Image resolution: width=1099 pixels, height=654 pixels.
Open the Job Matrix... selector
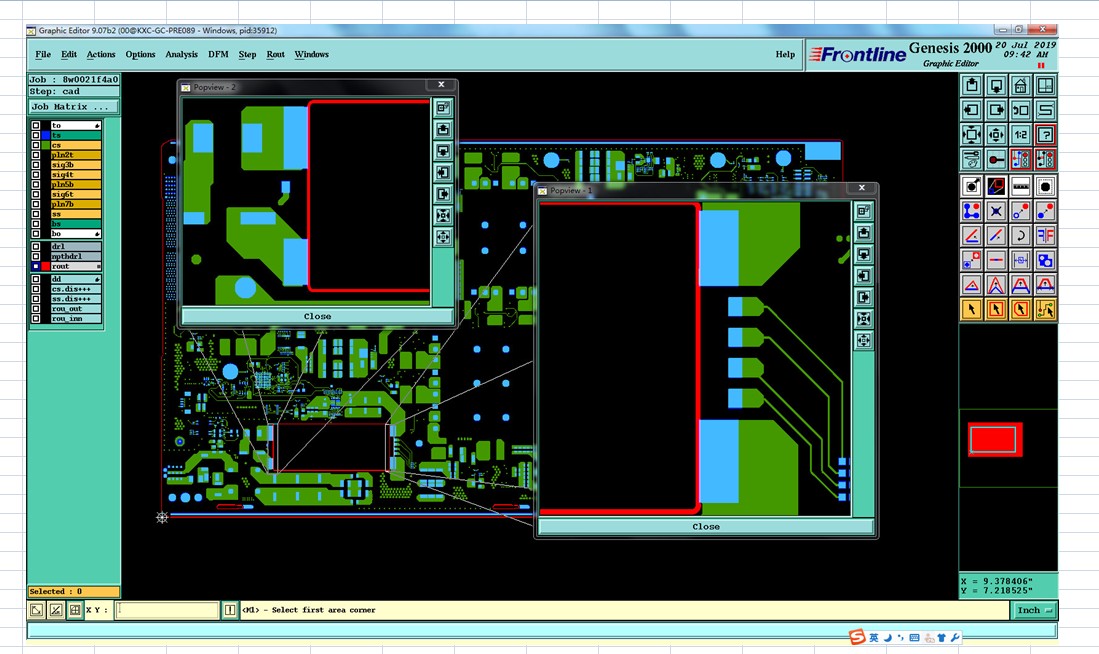point(74,107)
